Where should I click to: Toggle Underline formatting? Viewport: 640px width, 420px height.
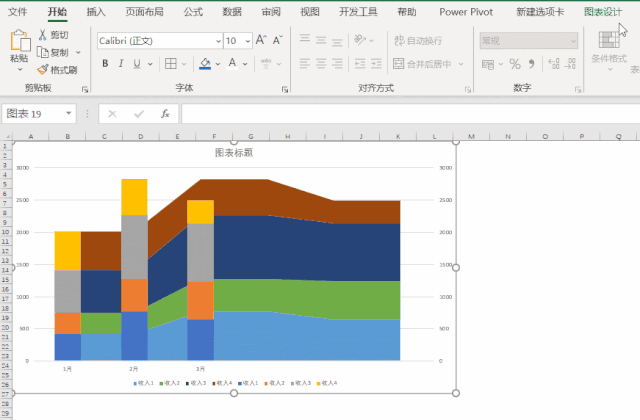click(137, 63)
